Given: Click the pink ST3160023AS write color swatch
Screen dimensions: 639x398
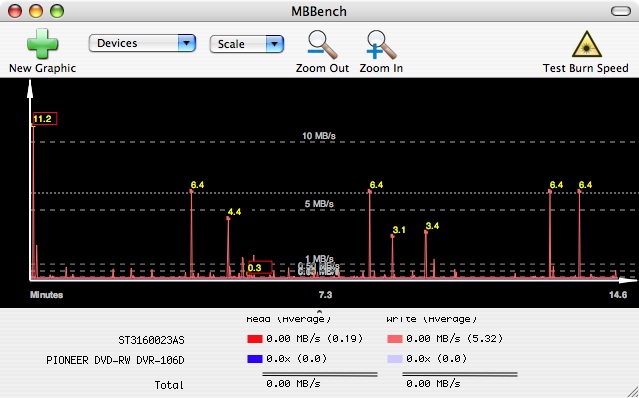Looking at the screenshot, I should pyautogui.click(x=394, y=339).
